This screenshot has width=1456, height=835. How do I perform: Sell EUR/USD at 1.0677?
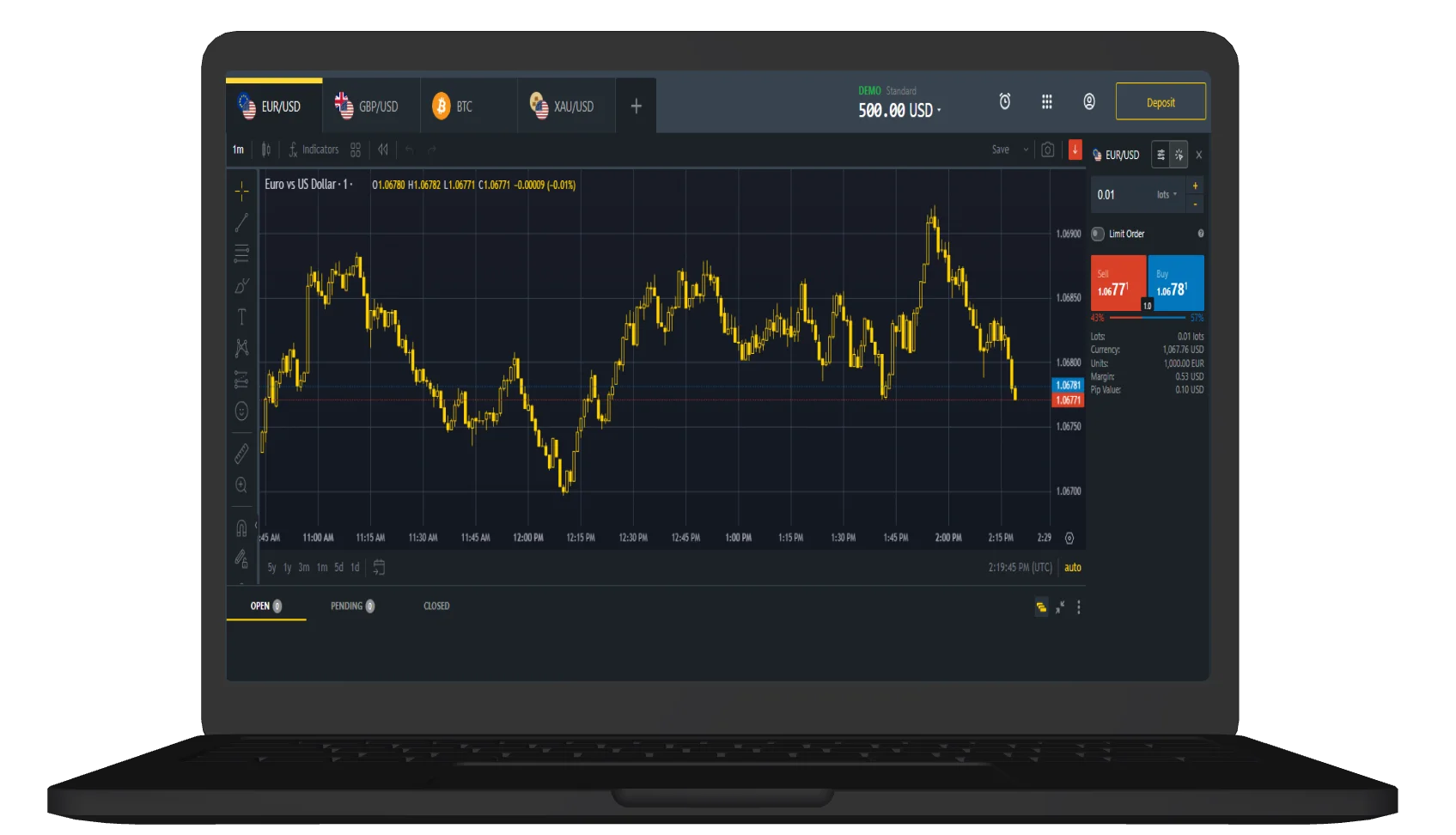(1118, 283)
